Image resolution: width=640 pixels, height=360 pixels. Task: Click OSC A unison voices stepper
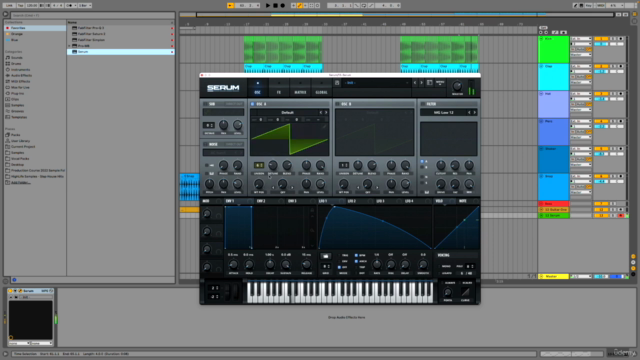tap(259, 165)
